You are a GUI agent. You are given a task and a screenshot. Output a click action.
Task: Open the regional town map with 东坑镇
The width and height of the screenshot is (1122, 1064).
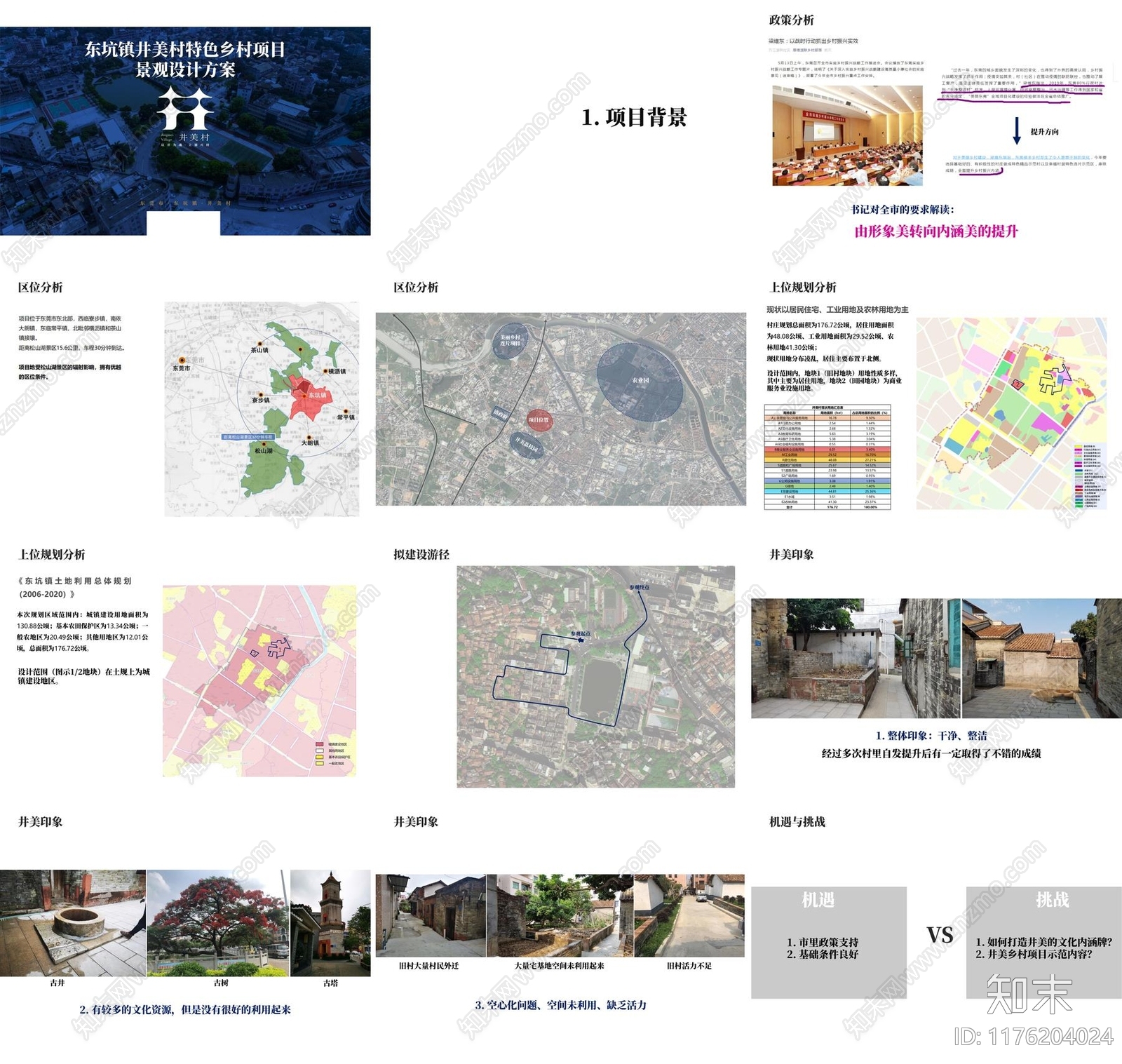pos(262,410)
